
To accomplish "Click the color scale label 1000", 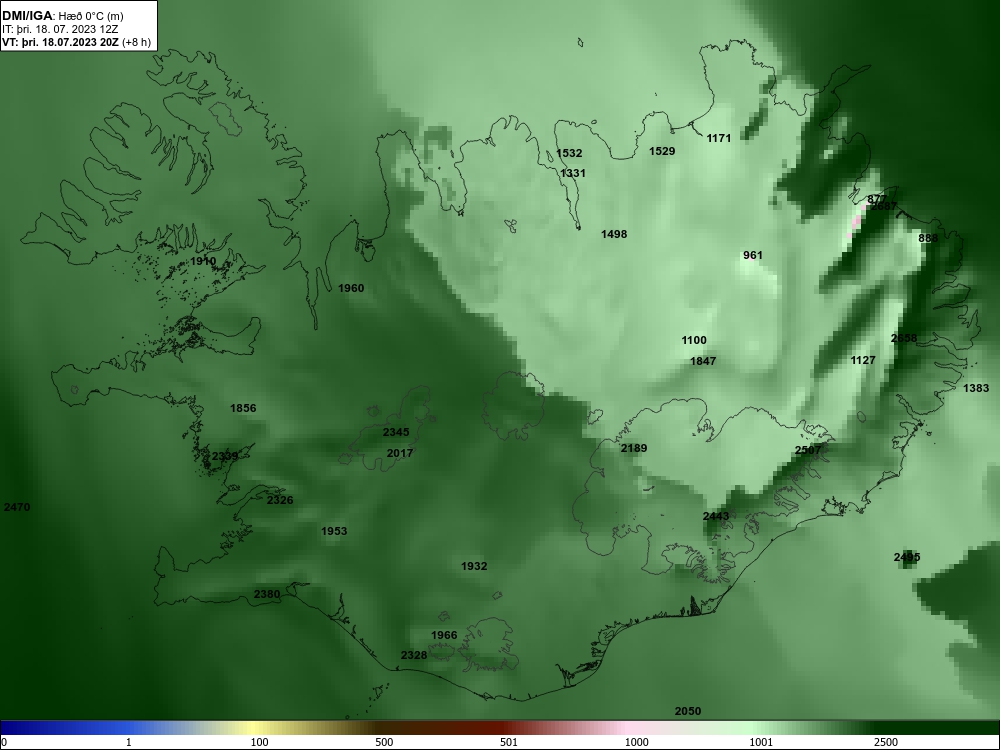I will (x=636, y=742).
